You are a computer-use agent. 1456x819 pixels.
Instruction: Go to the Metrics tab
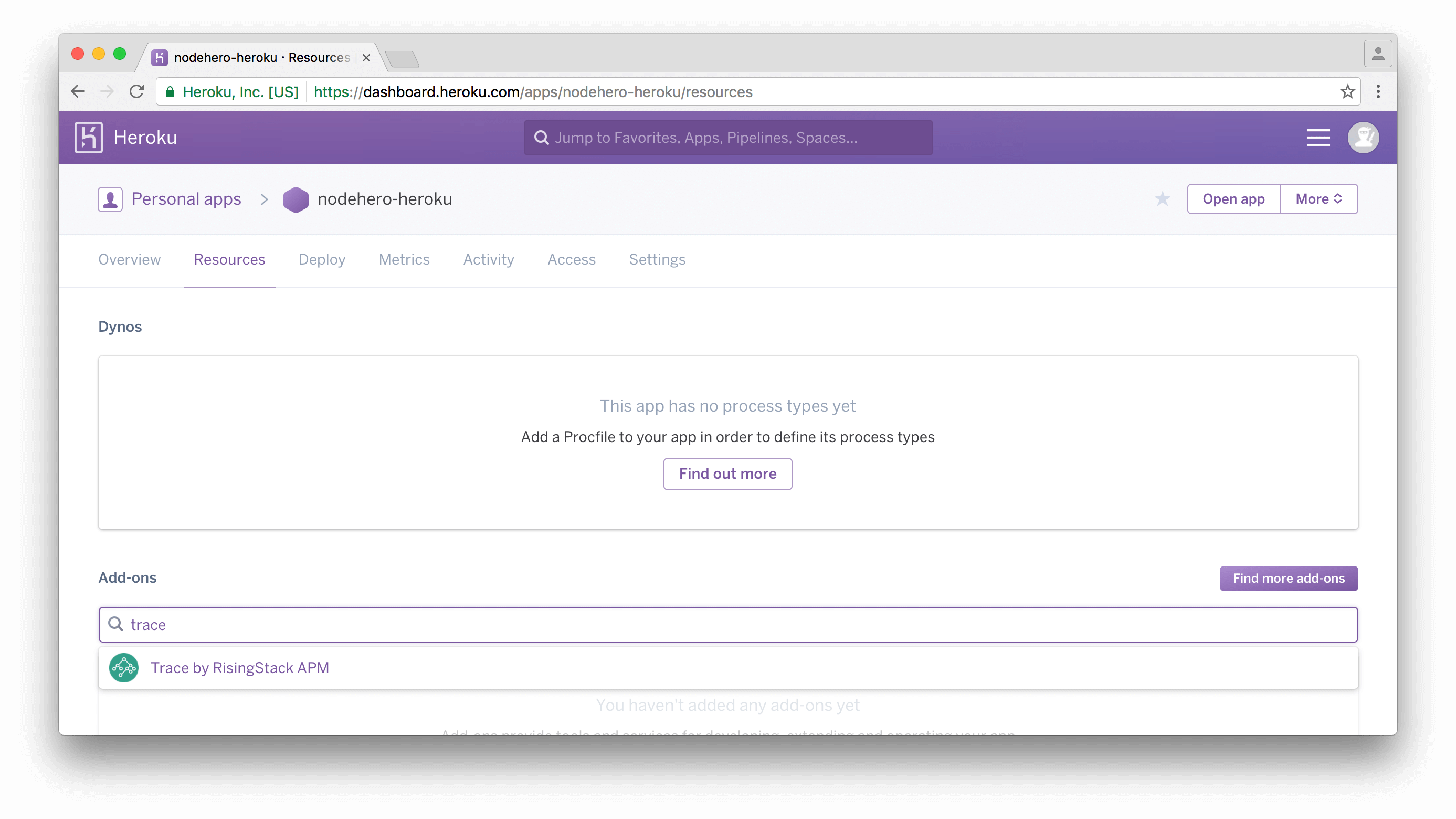(404, 259)
